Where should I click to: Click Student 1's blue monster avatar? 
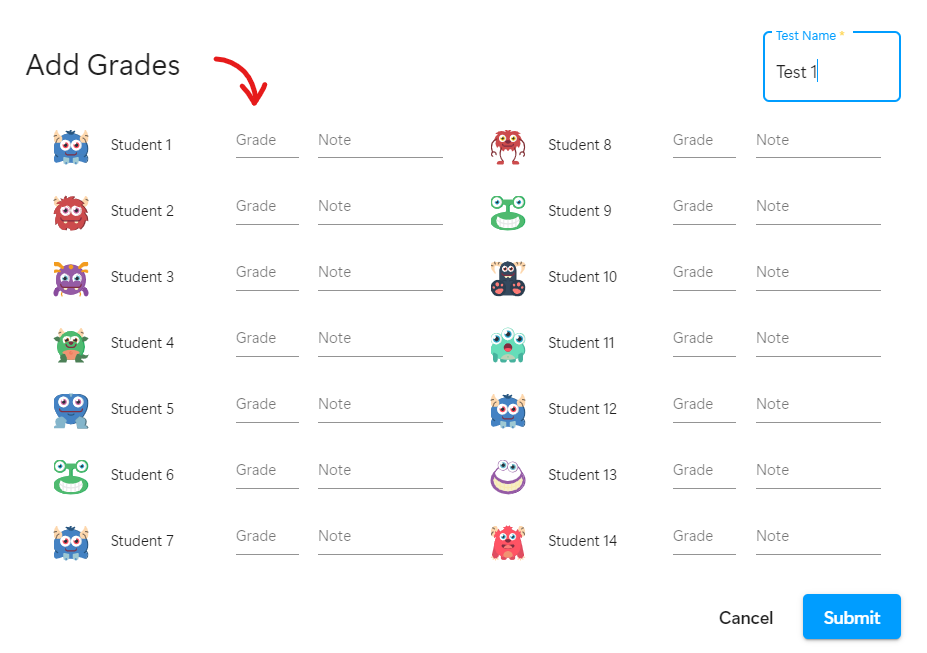tap(70, 145)
